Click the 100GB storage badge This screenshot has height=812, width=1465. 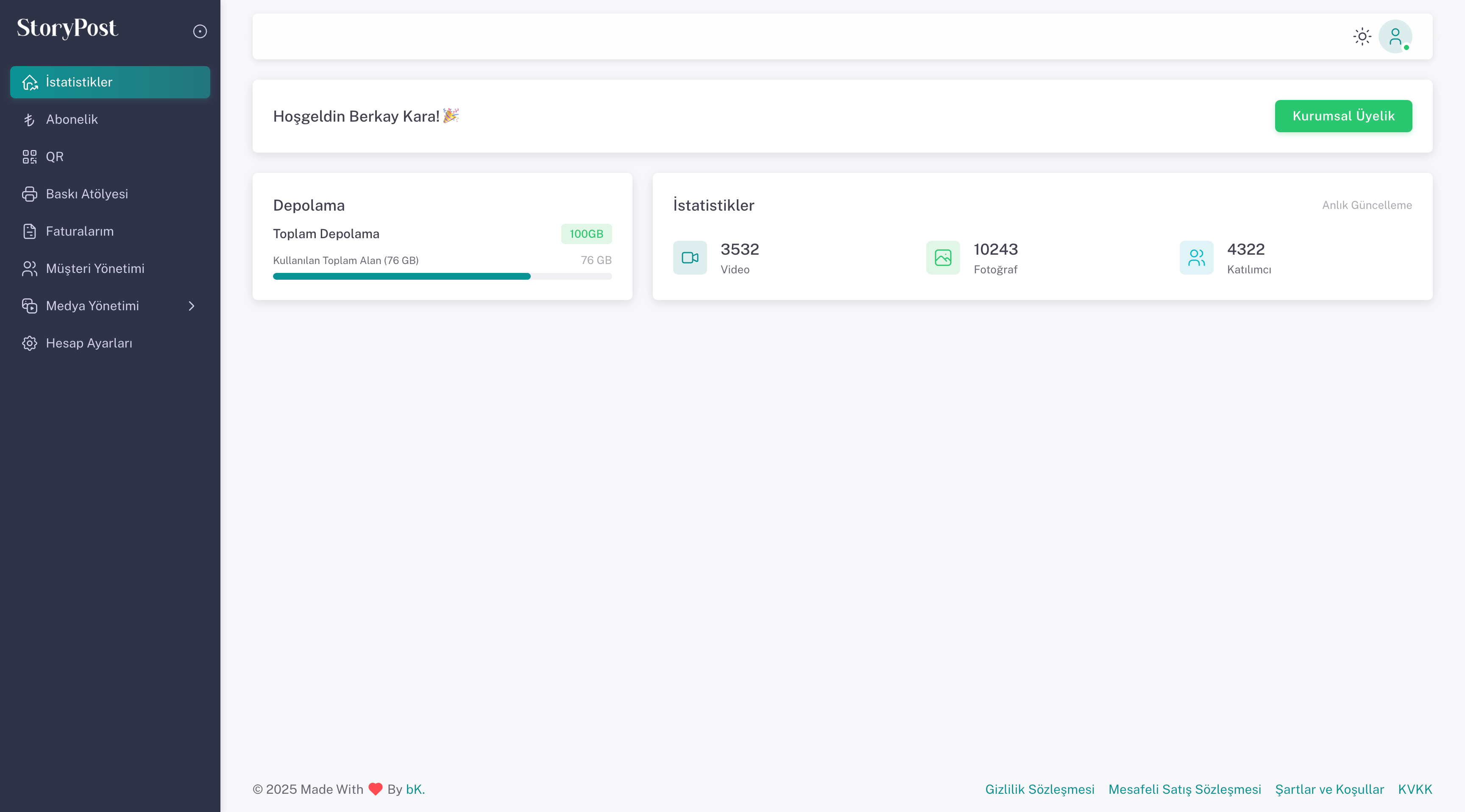586,234
